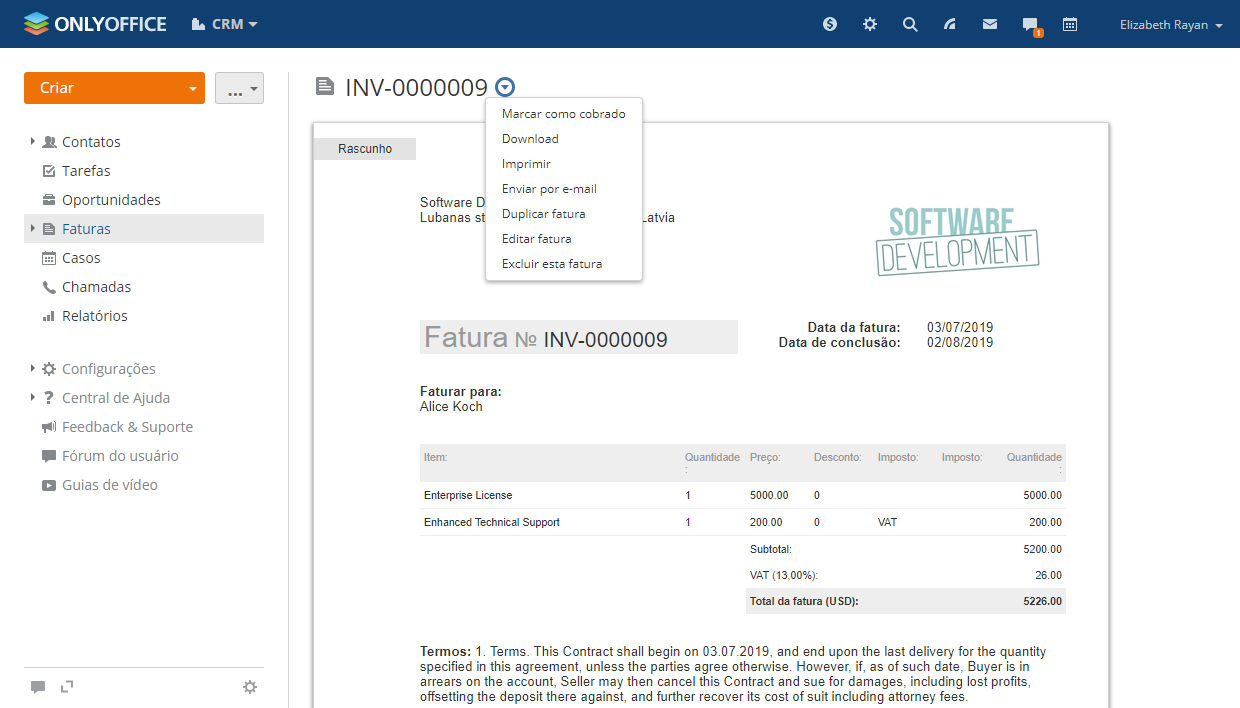Select Duplicar fatura menu entry
Viewport: 1240px width, 708px height.
[543, 214]
